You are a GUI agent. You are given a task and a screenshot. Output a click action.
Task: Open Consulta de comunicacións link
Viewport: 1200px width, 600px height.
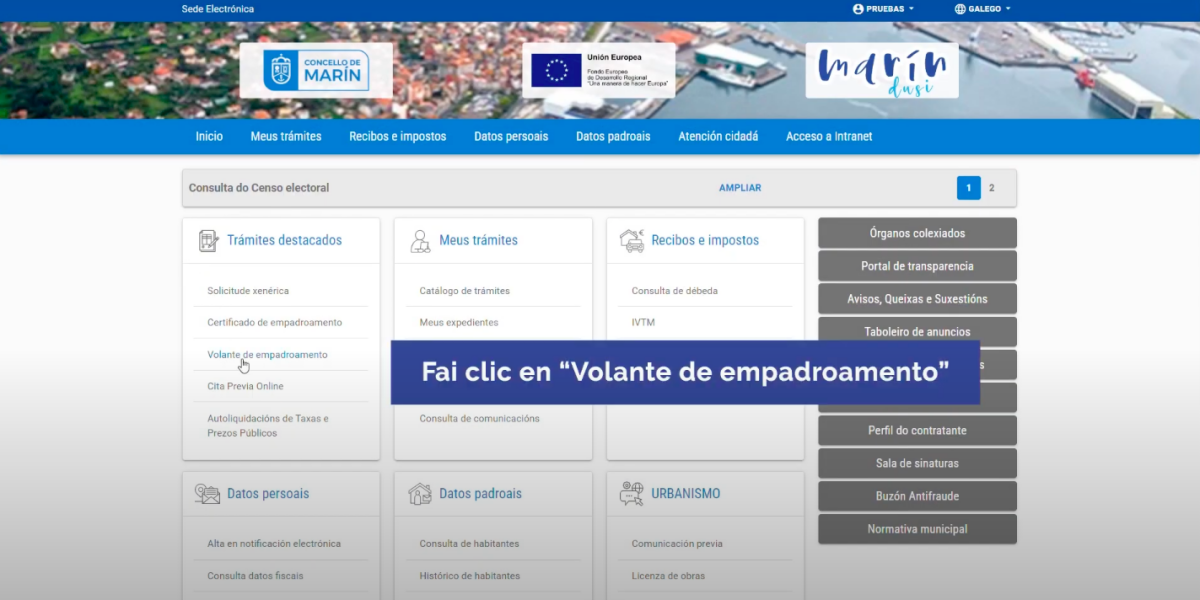click(x=479, y=419)
